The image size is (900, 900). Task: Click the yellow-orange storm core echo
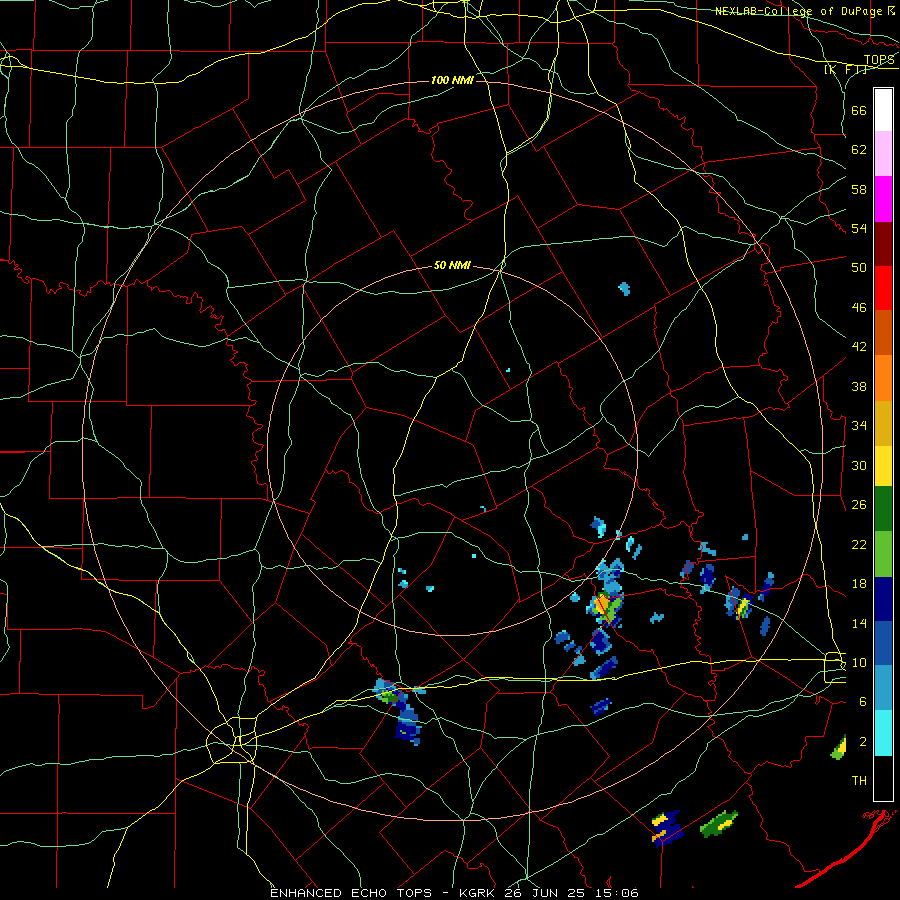click(602, 603)
